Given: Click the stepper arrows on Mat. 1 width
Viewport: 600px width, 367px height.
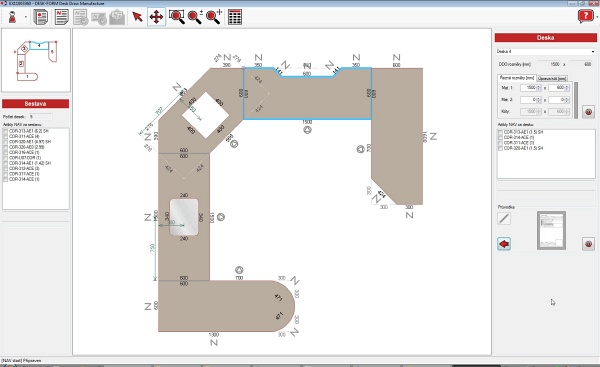Looking at the screenshot, I should 539,88.
